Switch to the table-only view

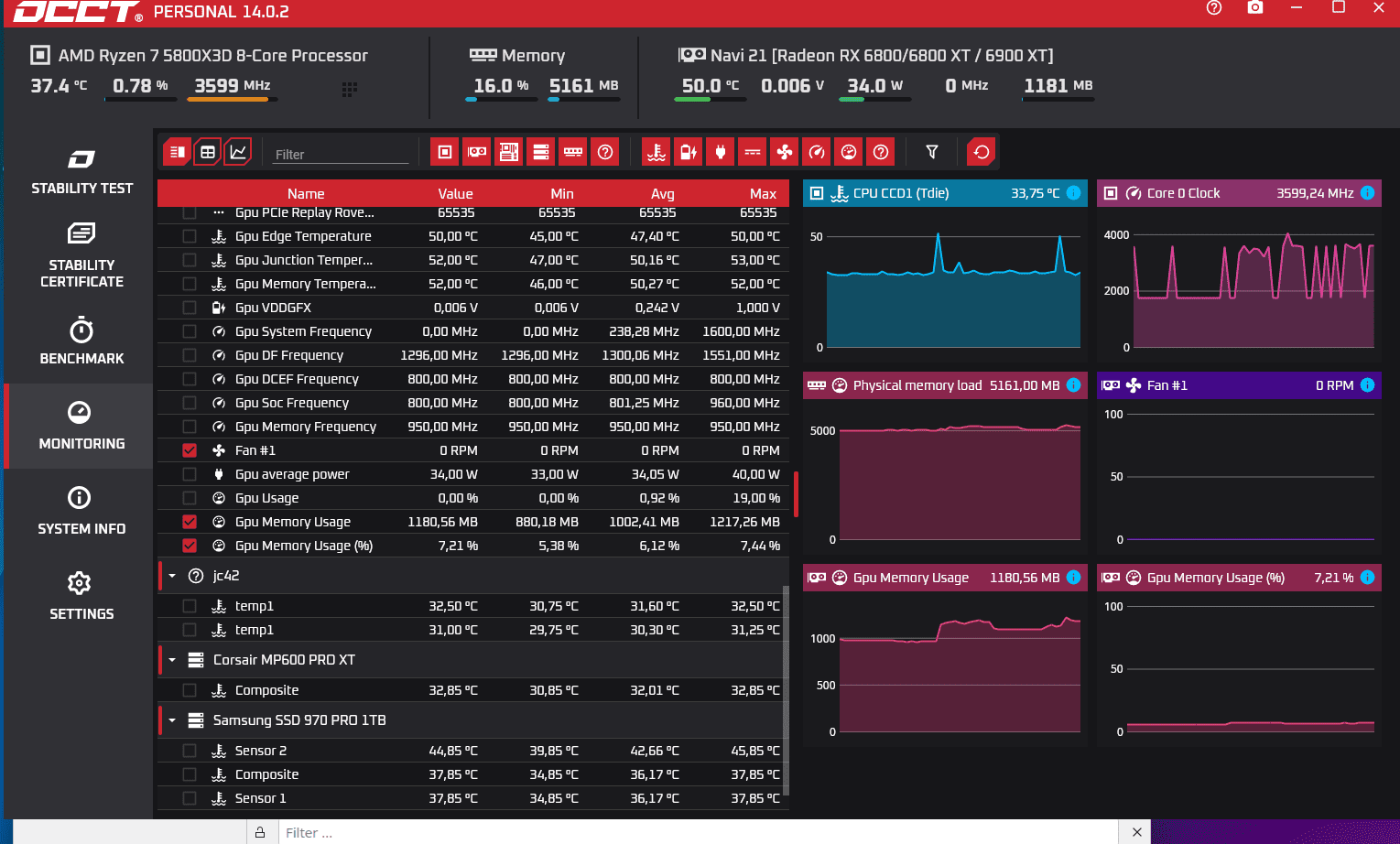click(x=208, y=152)
